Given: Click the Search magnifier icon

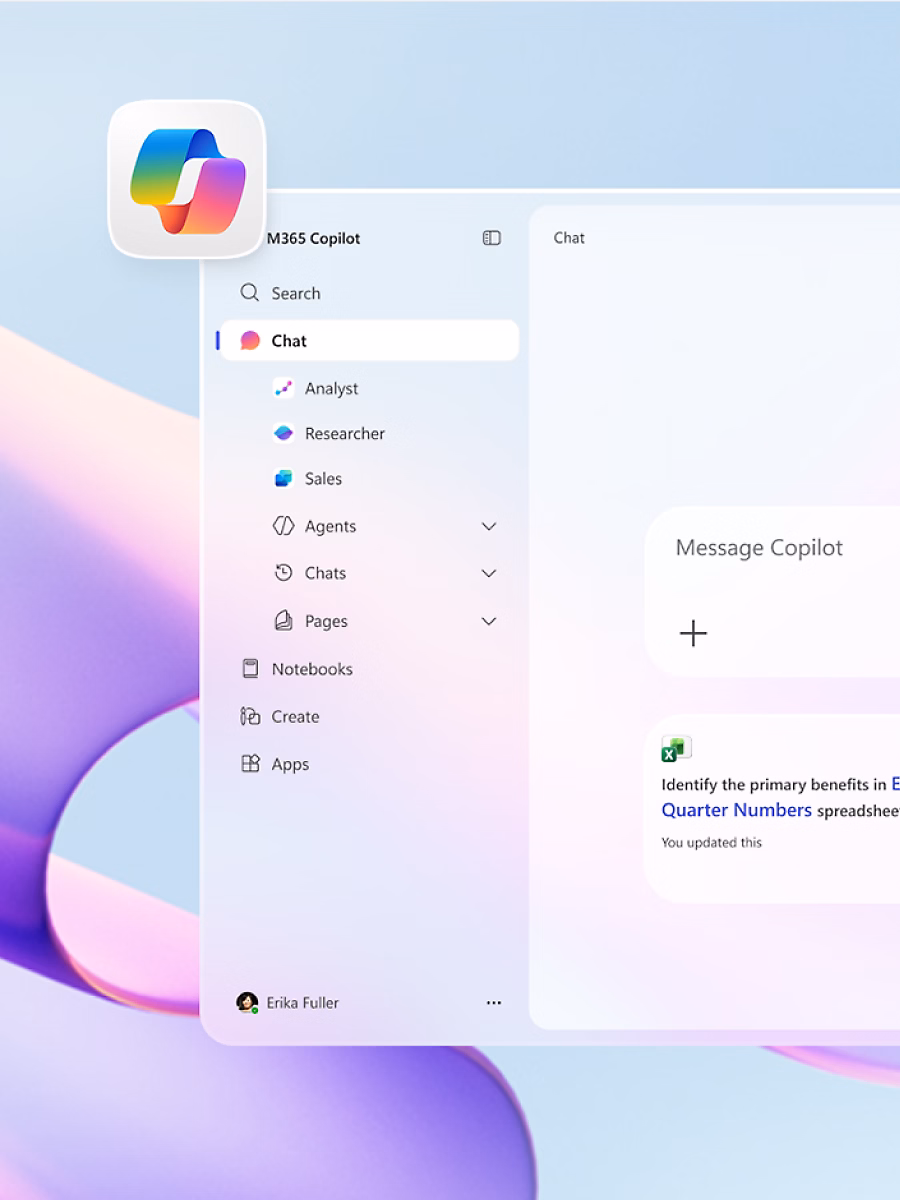Looking at the screenshot, I should [249, 293].
